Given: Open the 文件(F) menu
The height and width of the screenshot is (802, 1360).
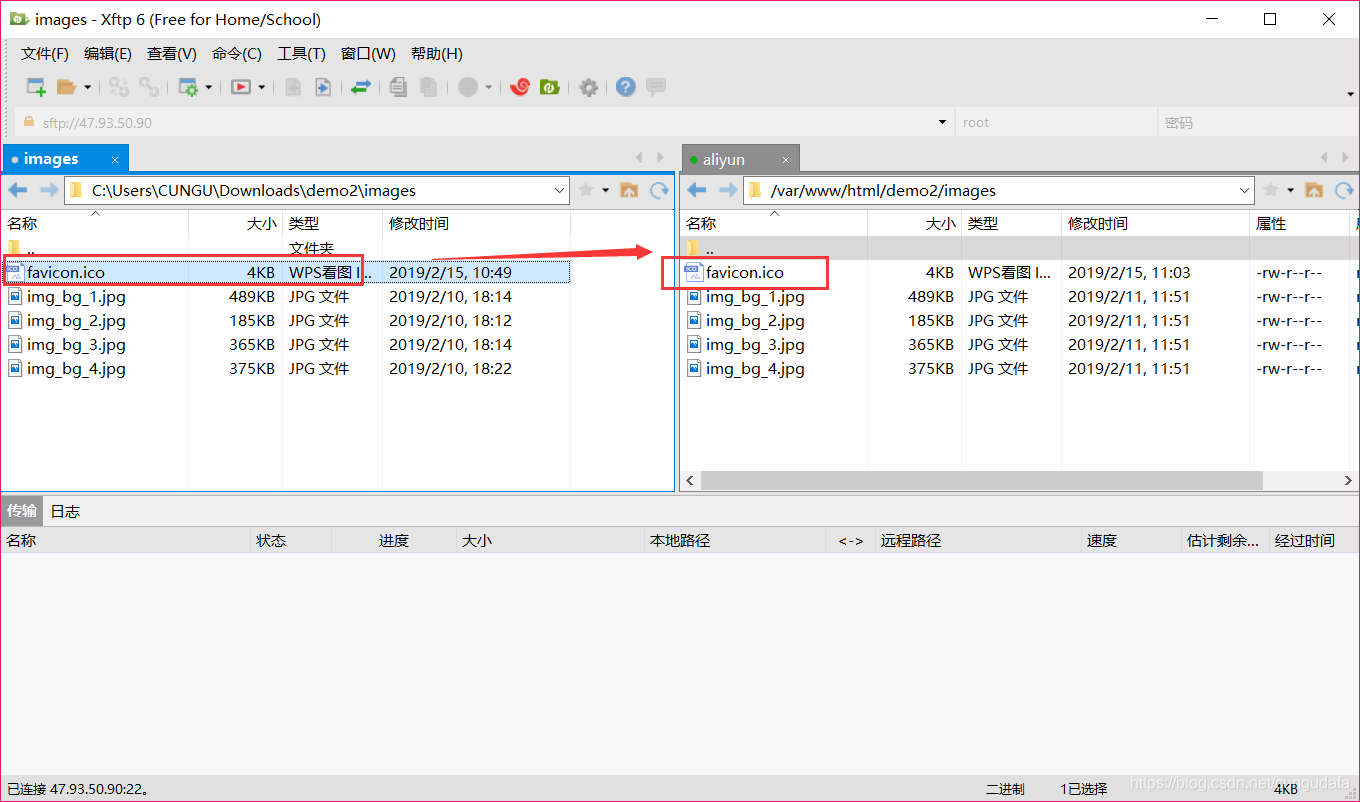Looking at the screenshot, I should tap(45, 53).
